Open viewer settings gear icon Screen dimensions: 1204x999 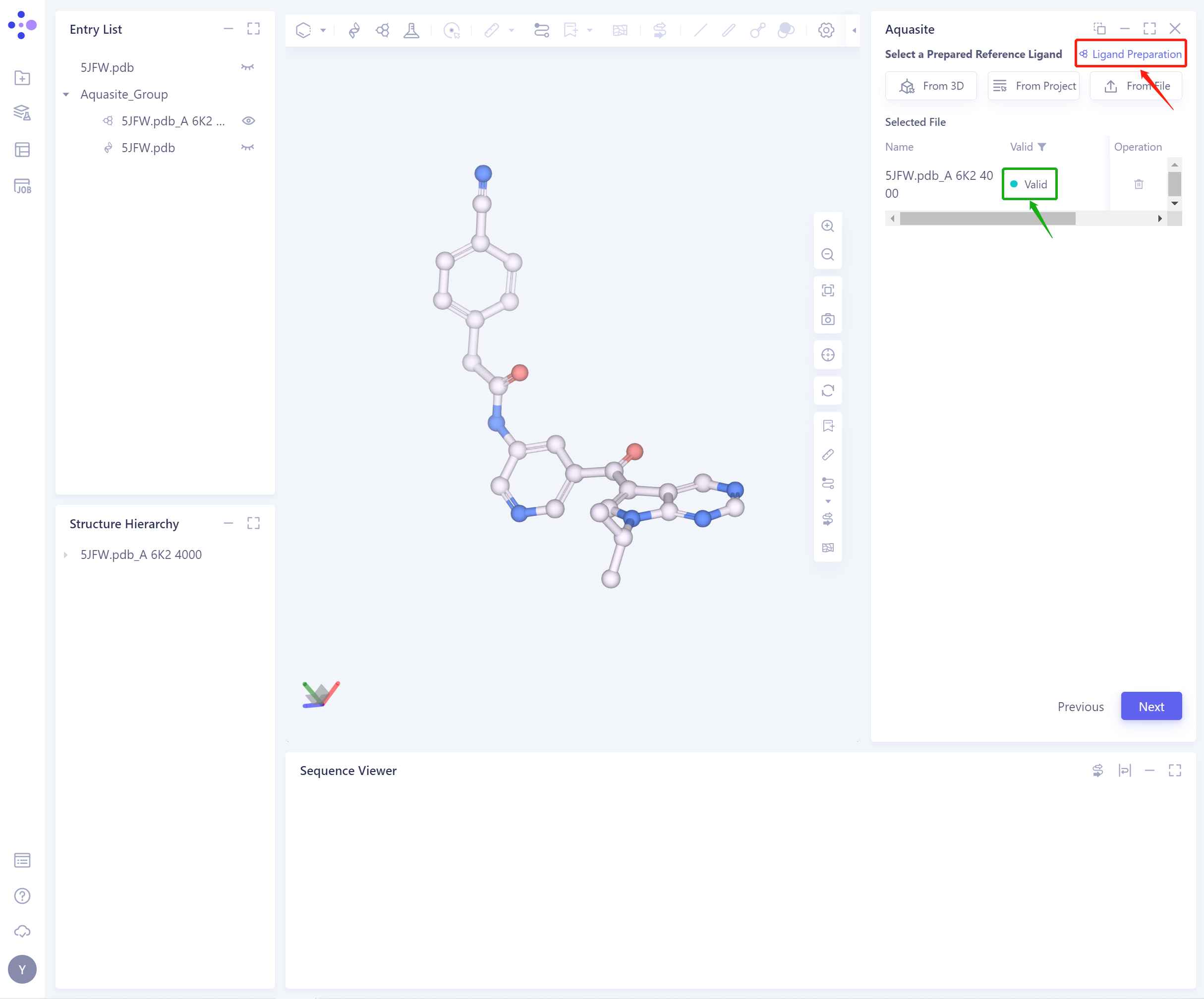(826, 30)
